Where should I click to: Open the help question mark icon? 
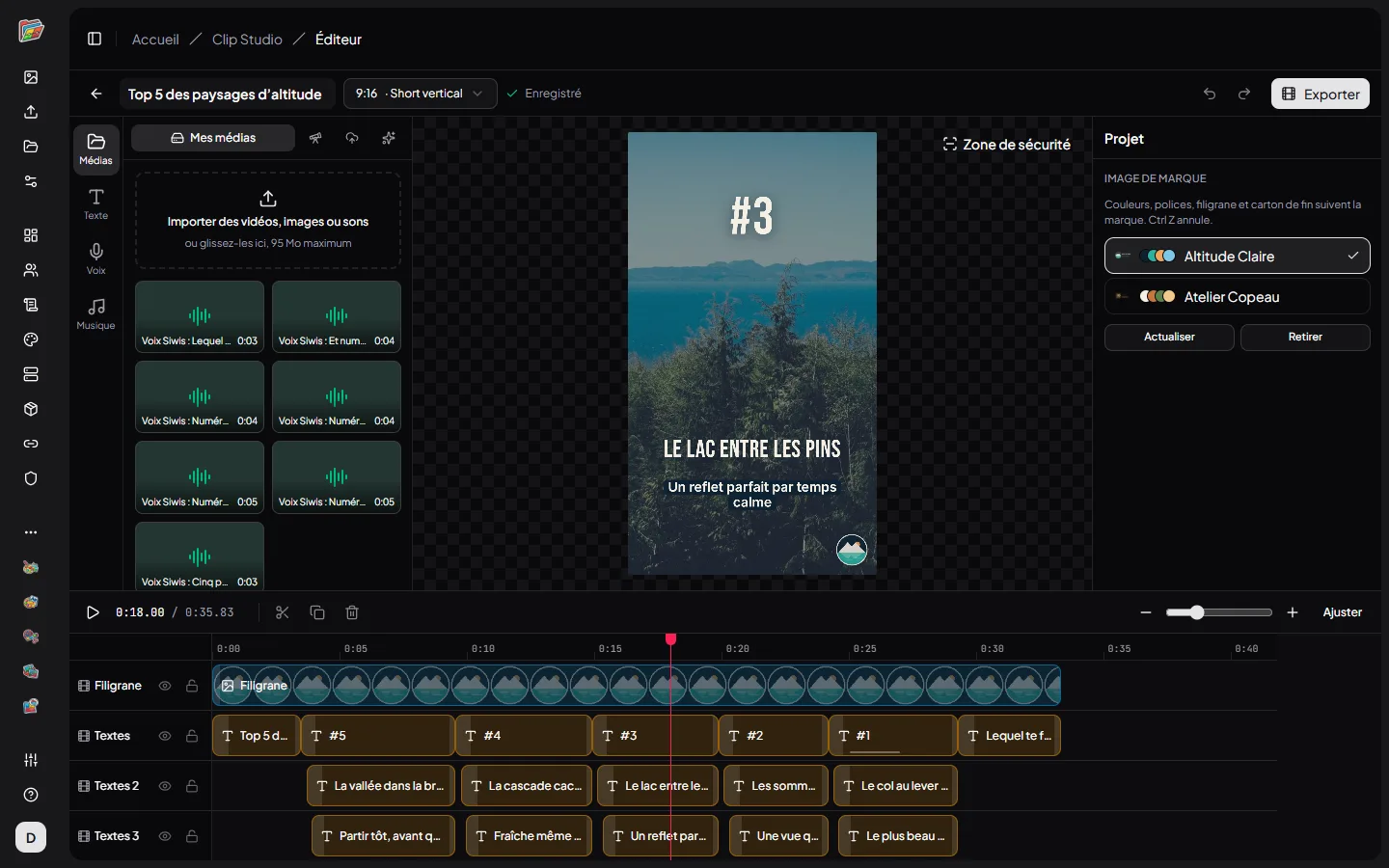[31, 795]
